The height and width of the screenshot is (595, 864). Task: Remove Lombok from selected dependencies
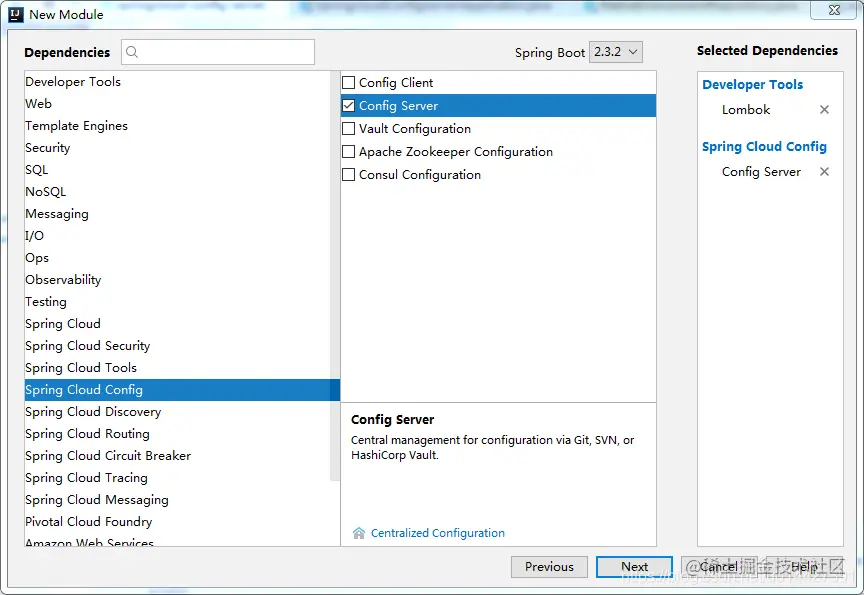click(x=824, y=110)
